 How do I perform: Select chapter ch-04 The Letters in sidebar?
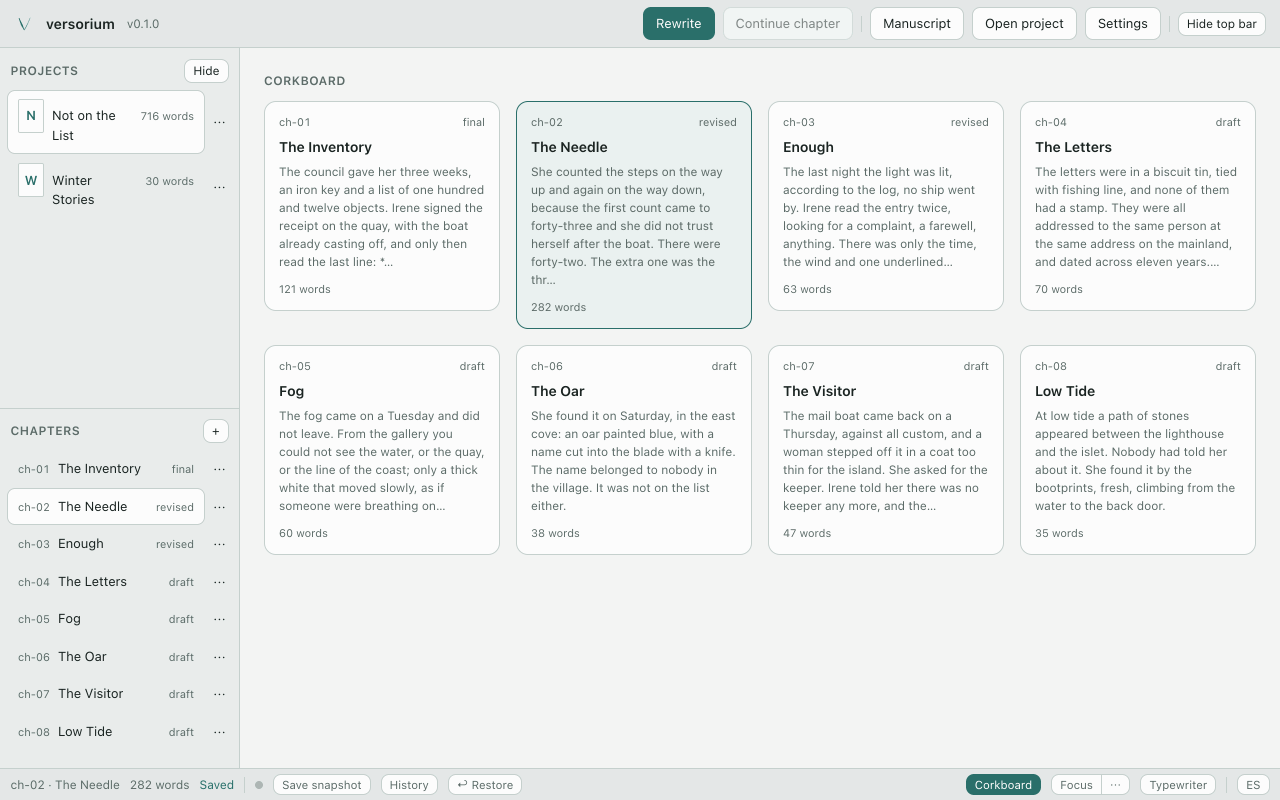[x=106, y=582]
